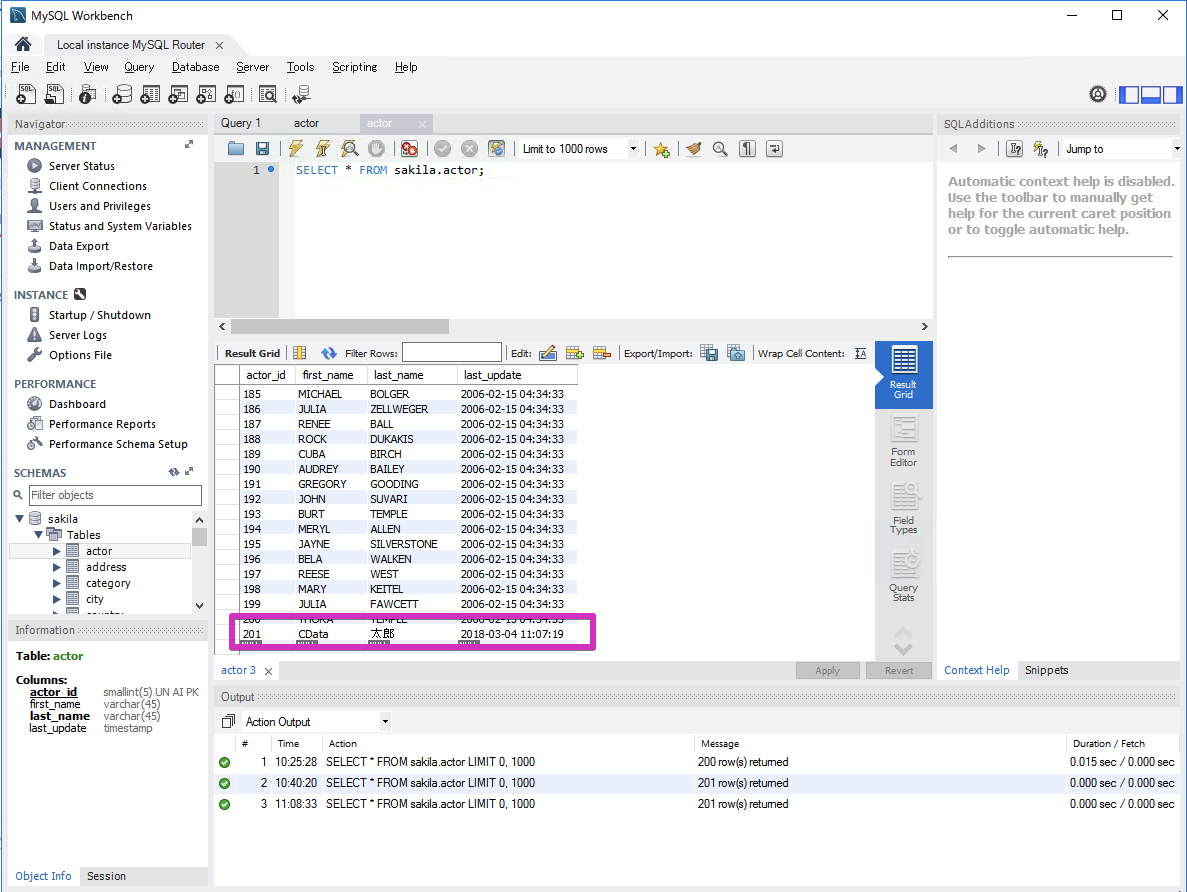Beautify the SQL script broom icon
This screenshot has width=1187, height=892.
pyautogui.click(x=693, y=148)
